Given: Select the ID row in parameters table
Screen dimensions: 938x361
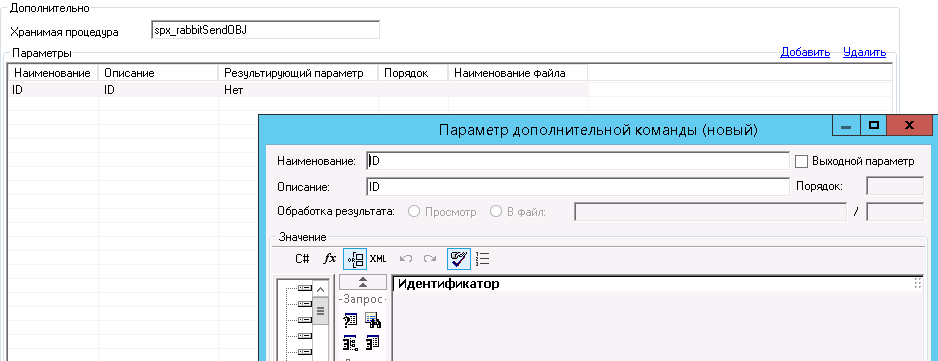Looking at the screenshot, I should pyautogui.click(x=298, y=90).
